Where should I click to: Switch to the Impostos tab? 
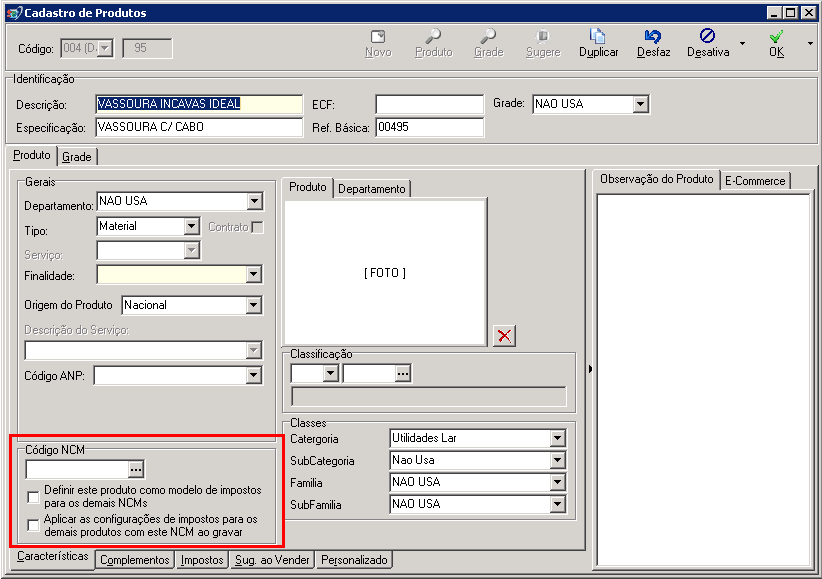click(202, 560)
